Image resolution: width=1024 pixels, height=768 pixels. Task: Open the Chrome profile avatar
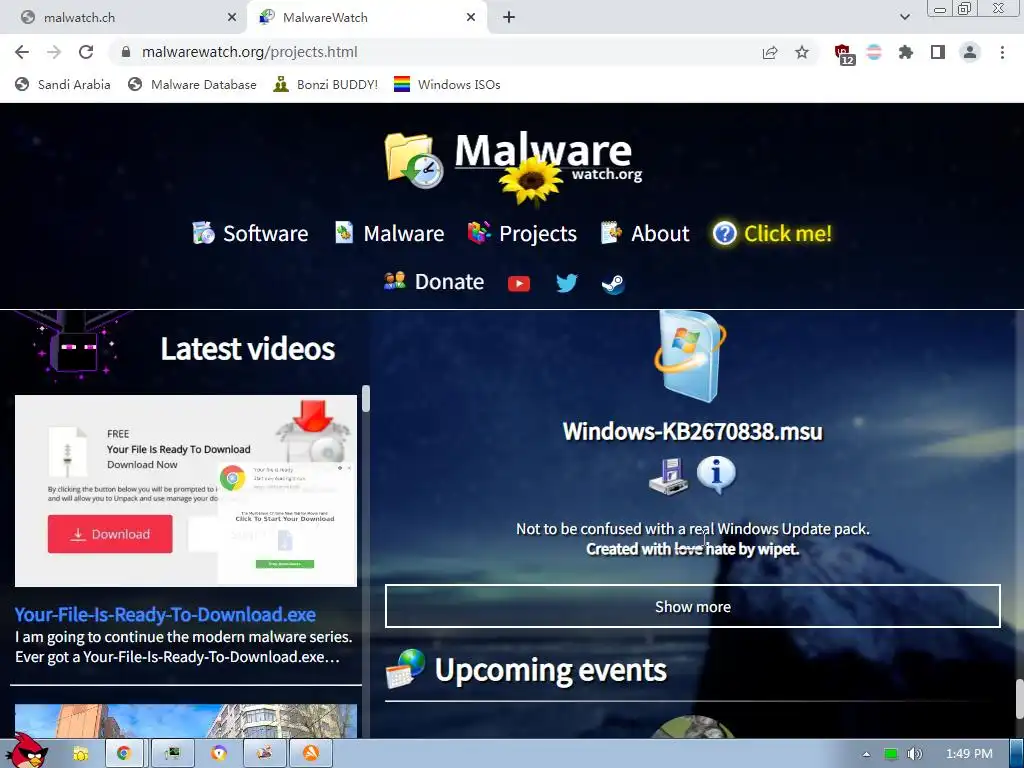[x=970, y=52]
